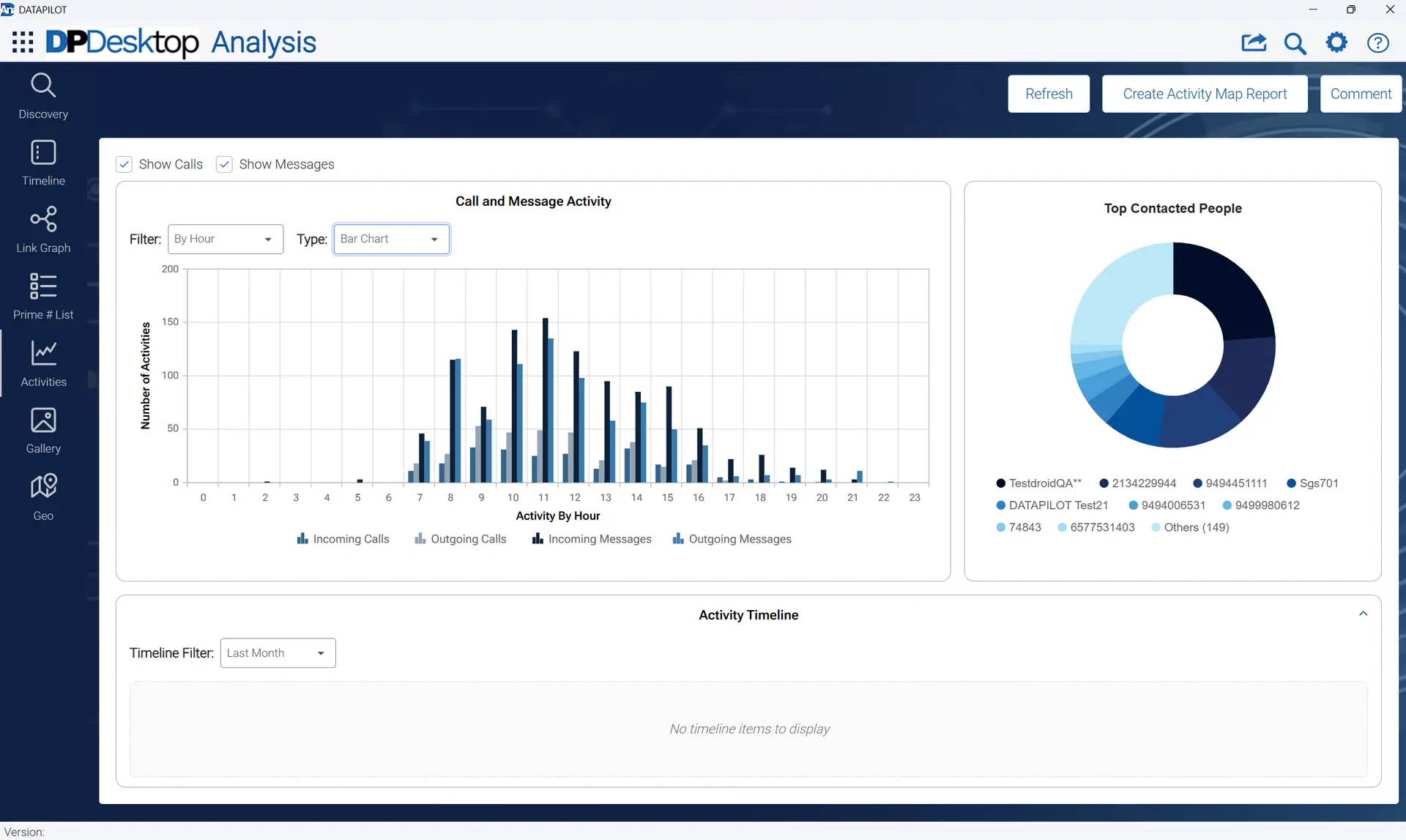The width and height of the screenshot is (1406, 840).
Task: Select 9494006531 in the pie legend
Action: point(1167,505)
